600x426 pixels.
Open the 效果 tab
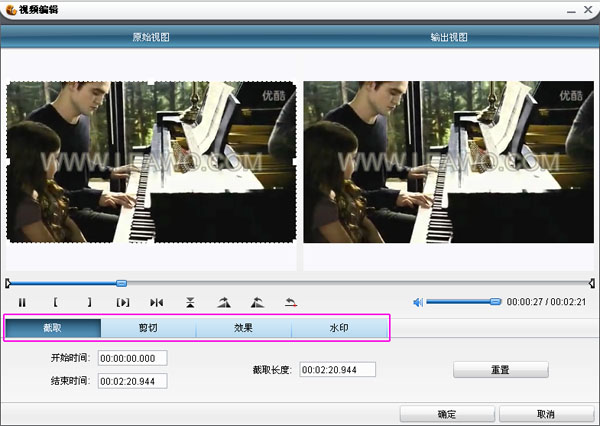244,328
